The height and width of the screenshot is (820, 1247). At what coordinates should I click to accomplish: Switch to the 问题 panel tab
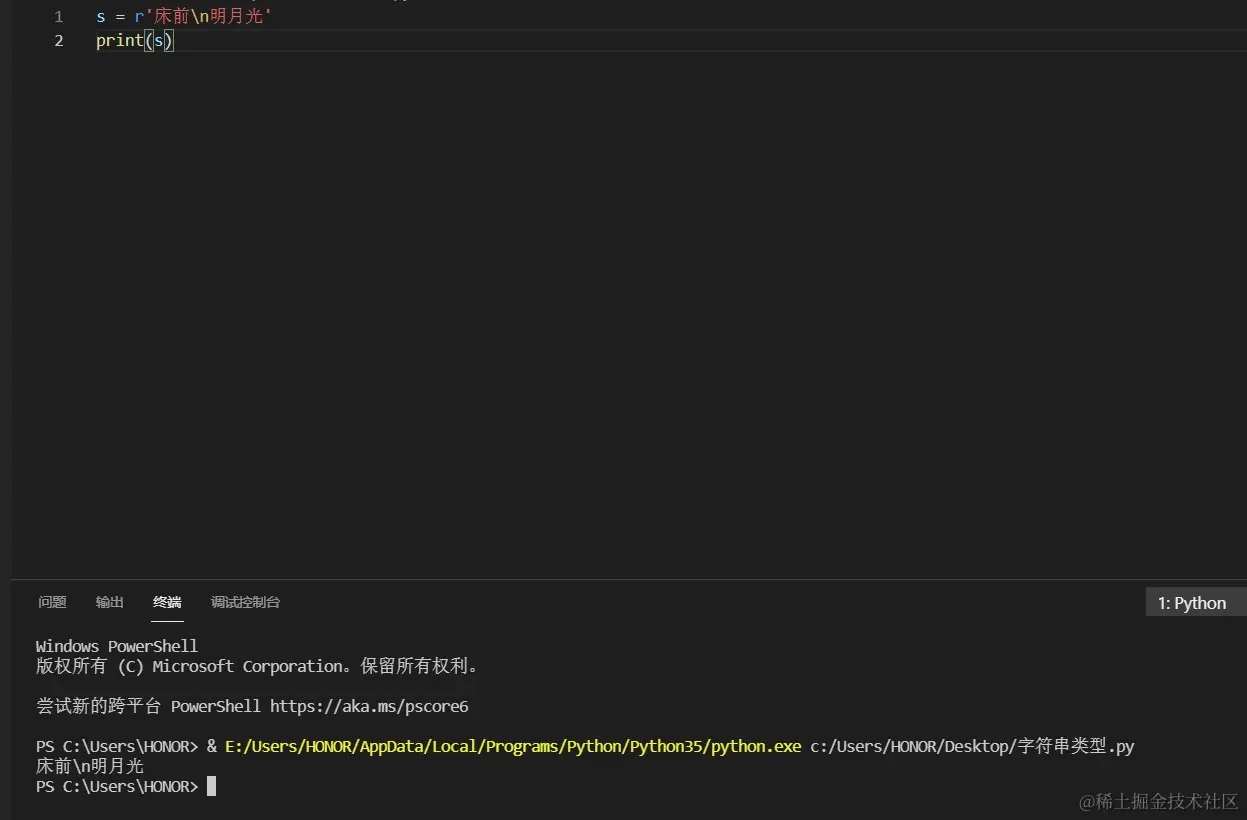[52, 602]
